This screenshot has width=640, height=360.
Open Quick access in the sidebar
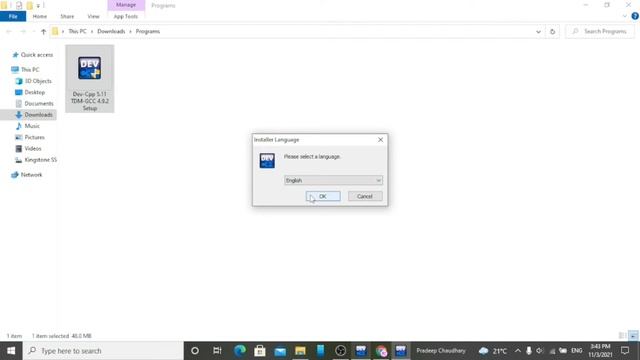37,55
